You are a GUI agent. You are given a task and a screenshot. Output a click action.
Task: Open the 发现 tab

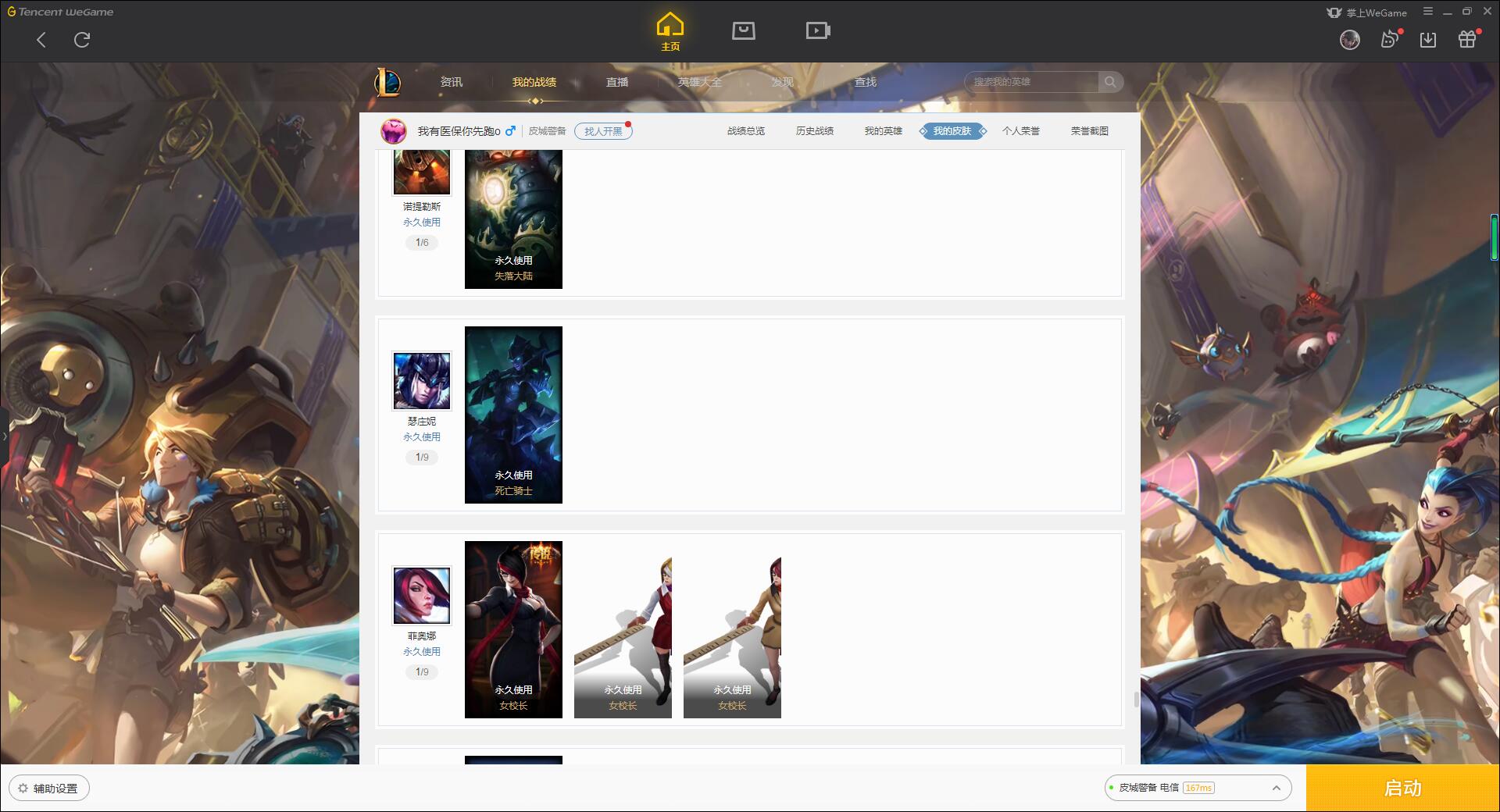click(x=783, y=82)
